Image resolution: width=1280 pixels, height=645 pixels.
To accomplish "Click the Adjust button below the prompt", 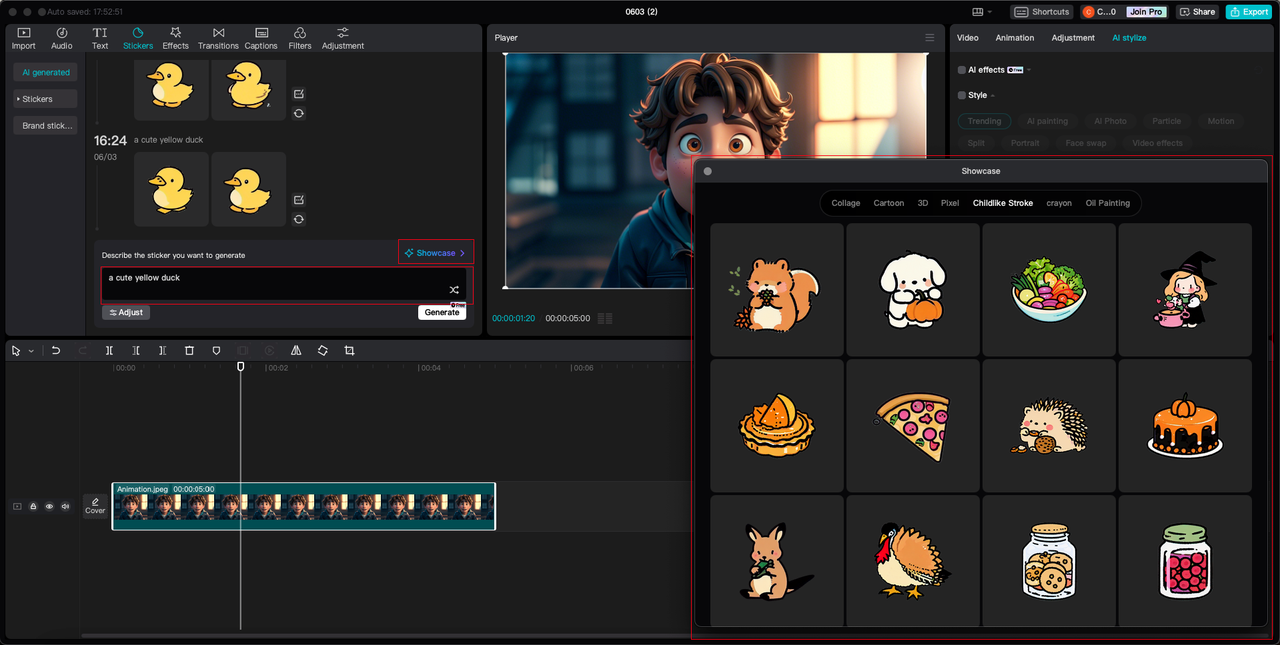I will click(126, 313).
